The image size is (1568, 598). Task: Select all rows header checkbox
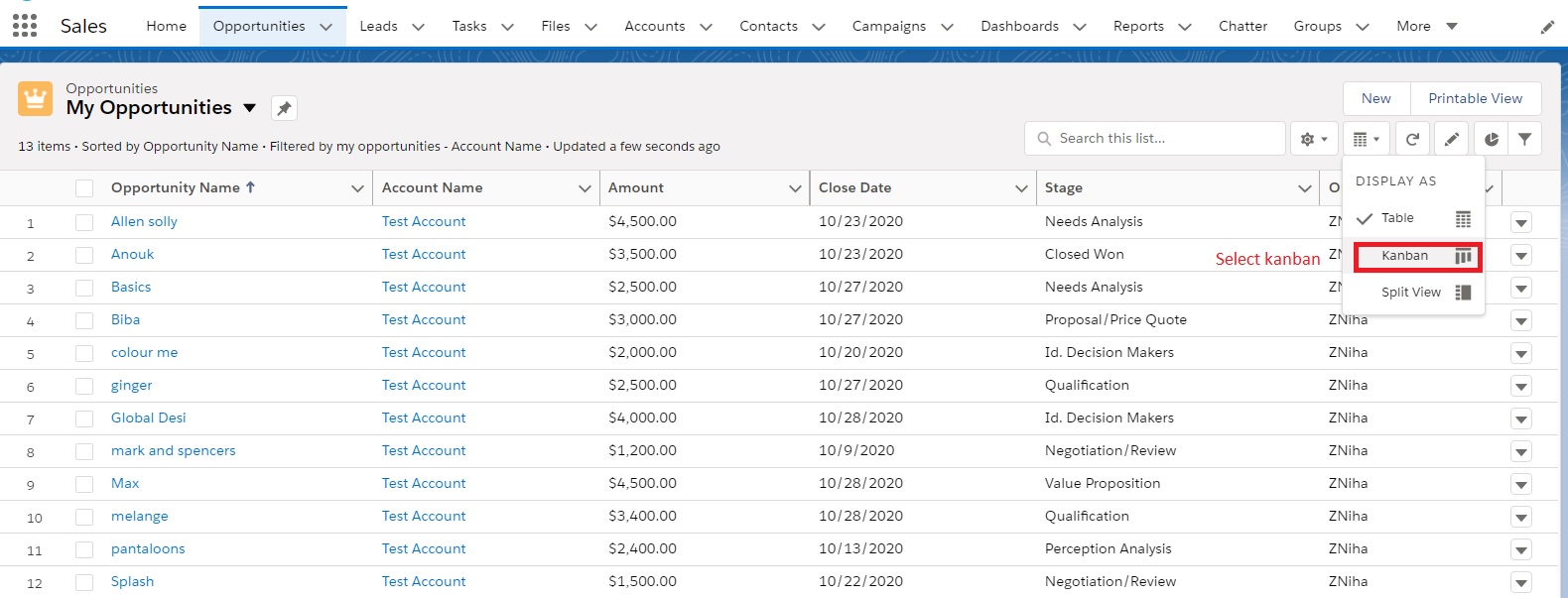pos(84,188)
